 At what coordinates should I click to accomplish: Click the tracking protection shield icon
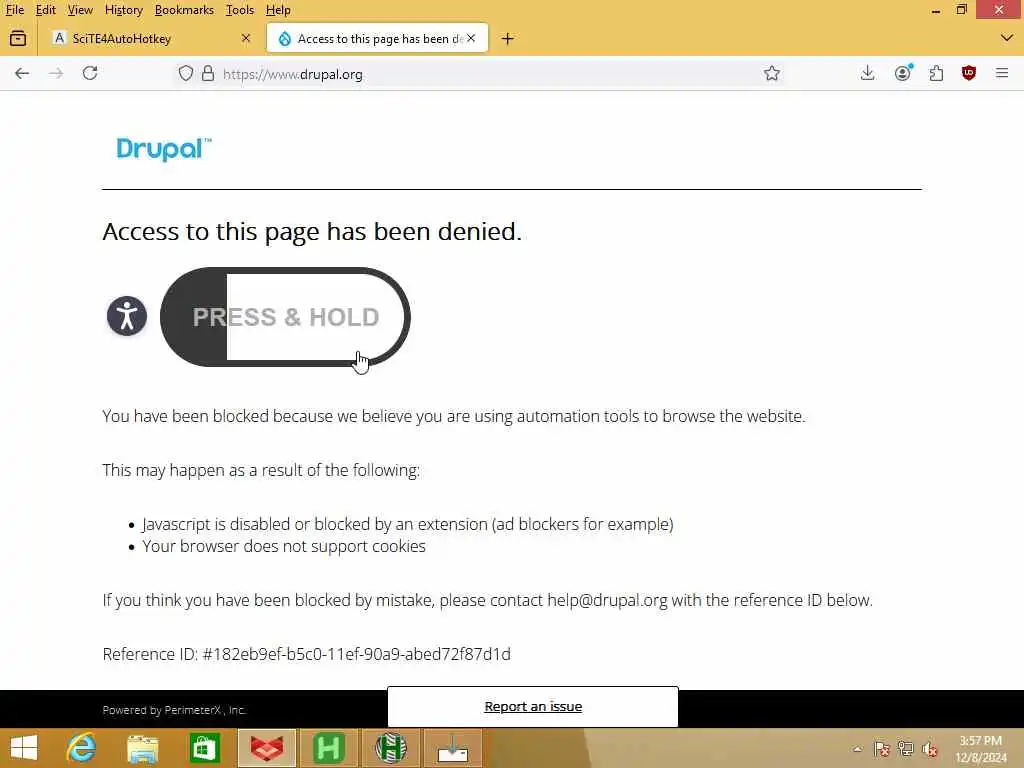tap(186, 73)
